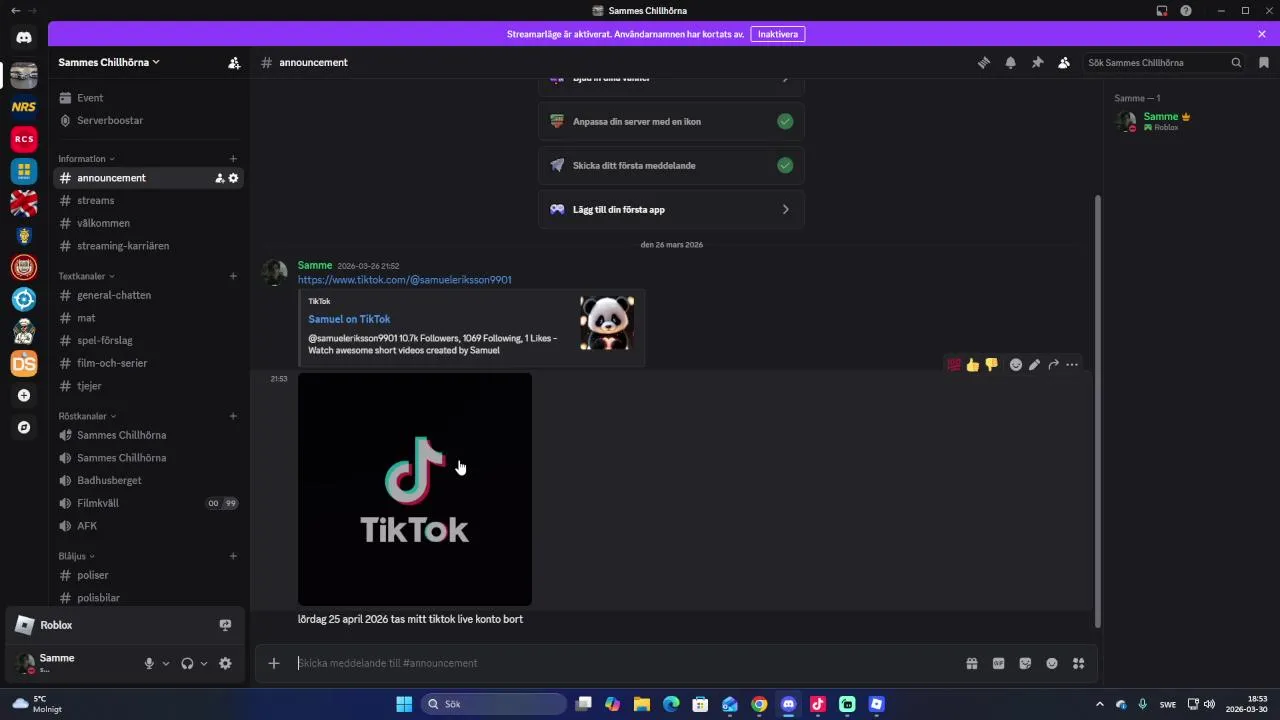
Task: Select the film-och-serier channel
Action: click(149, 363)
